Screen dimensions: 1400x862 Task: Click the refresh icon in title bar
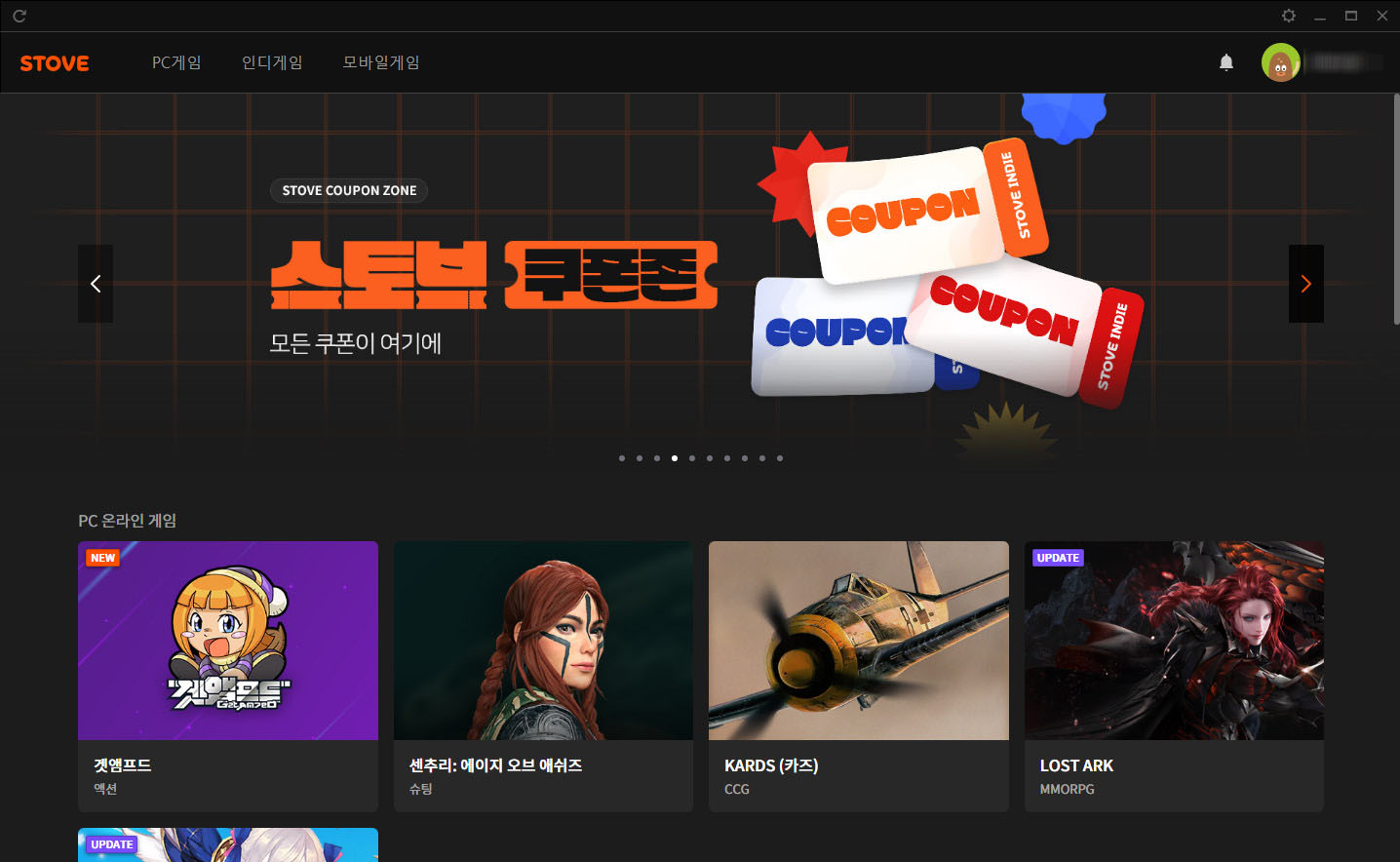click(19, 16)
